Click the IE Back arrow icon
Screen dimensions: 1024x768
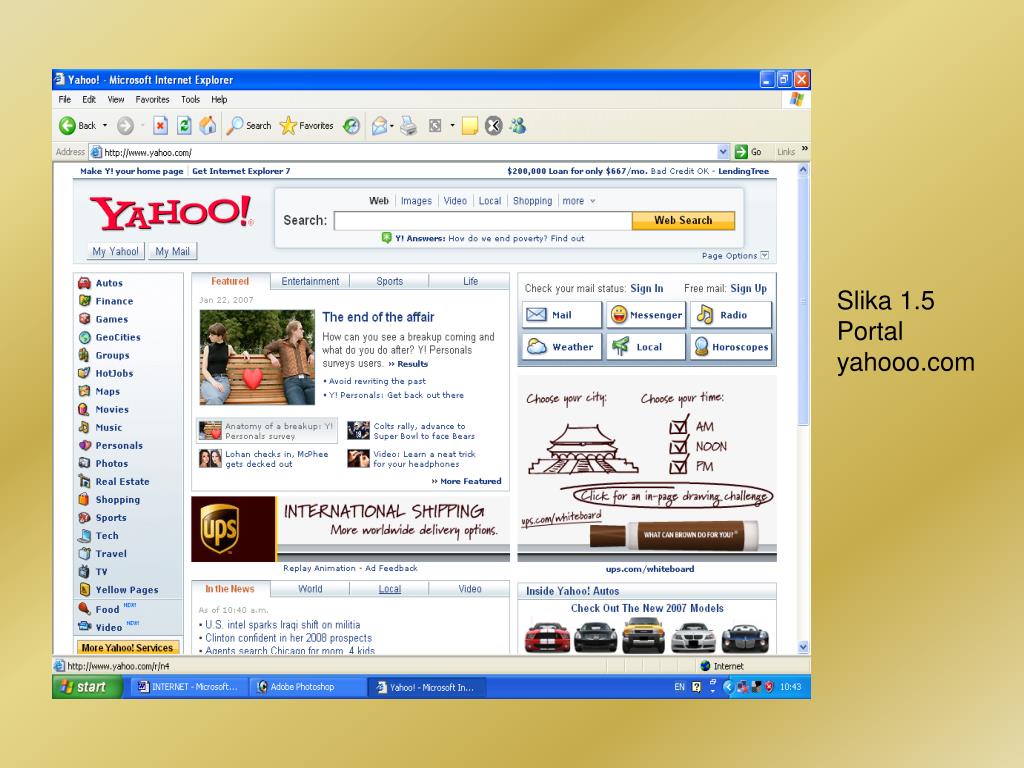coord(67,125)
